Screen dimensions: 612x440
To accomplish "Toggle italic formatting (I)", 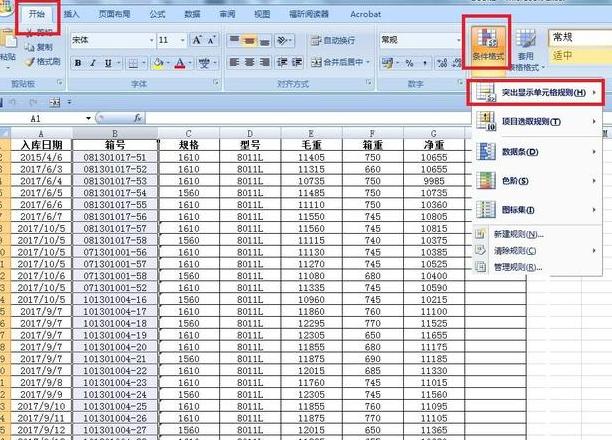I will 93,63.
